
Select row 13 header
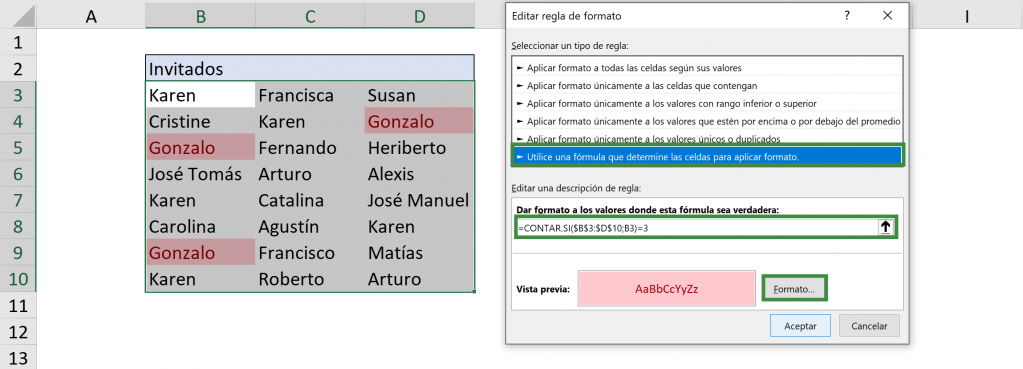pyautogui.click(x=18, y=357)
